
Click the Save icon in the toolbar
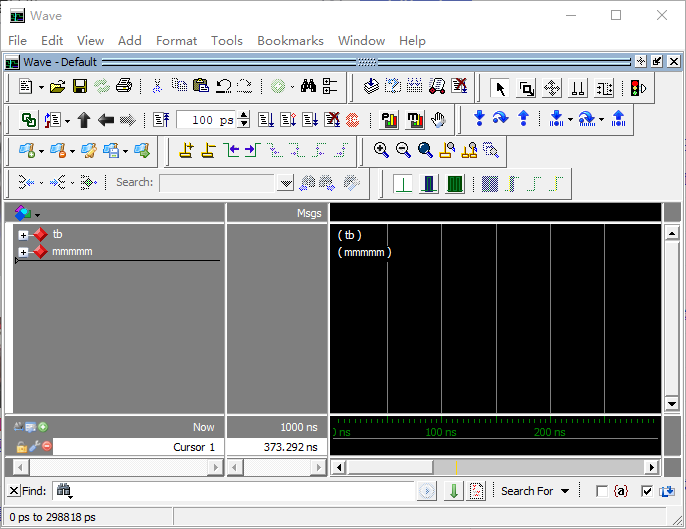[80, 87]
